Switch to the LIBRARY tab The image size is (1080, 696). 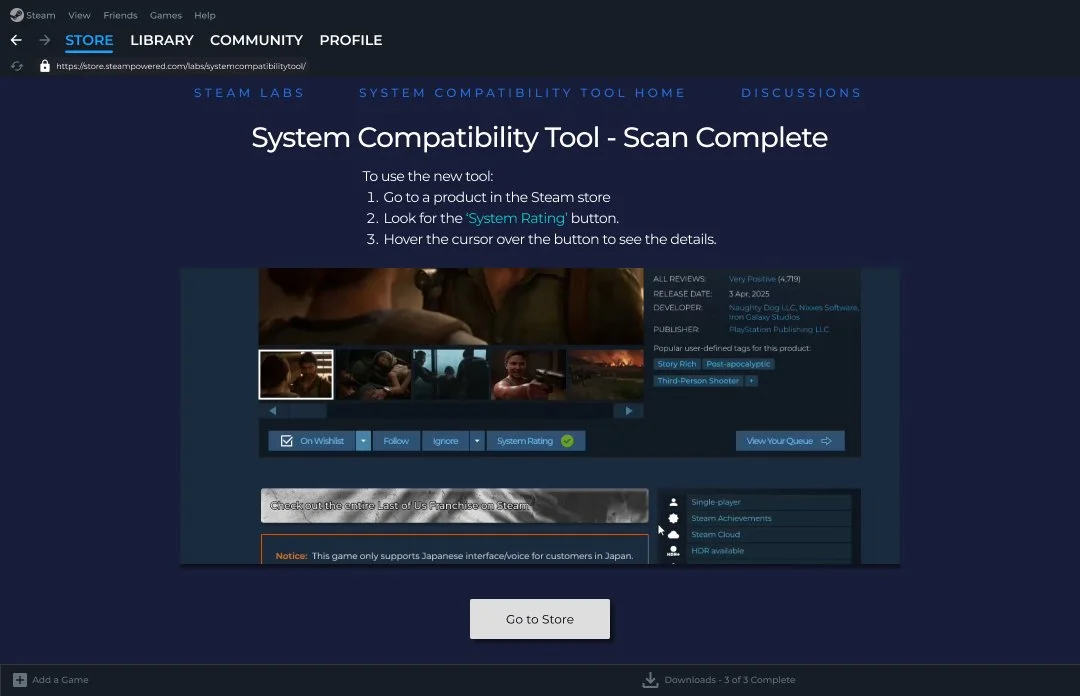tap(162, 40)
